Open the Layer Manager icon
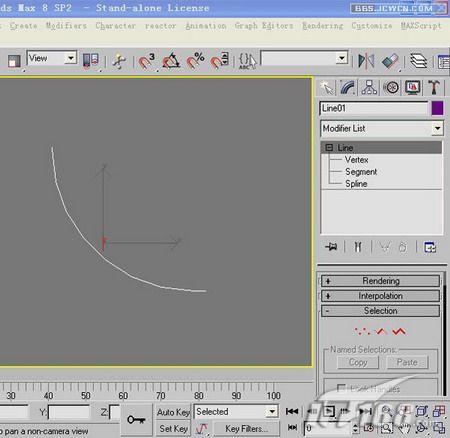Image resolution: width=450 pixels, height=438 pixels. click(x=418, y=61)
